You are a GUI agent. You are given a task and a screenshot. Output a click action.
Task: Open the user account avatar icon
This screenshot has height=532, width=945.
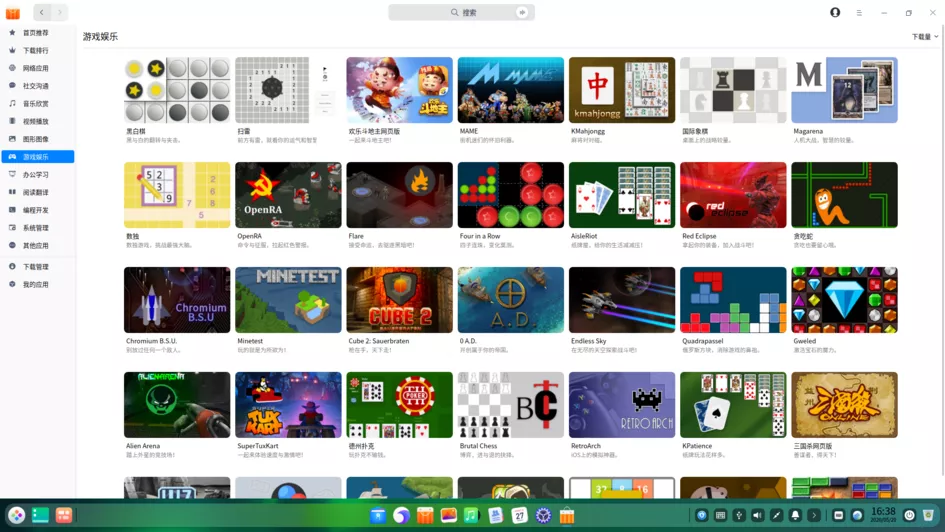835,12
